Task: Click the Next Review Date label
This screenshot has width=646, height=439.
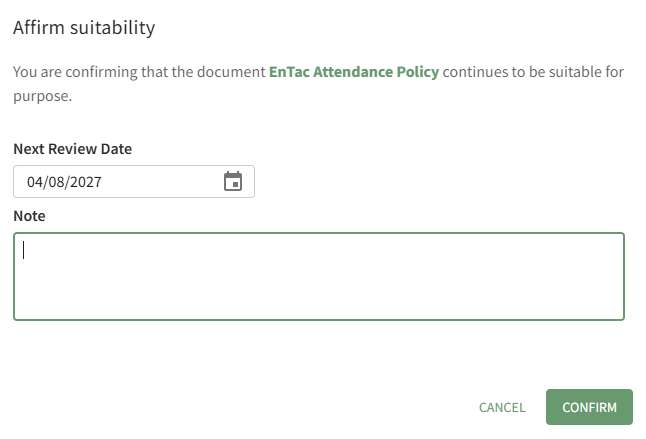Action: click(73, 149)
